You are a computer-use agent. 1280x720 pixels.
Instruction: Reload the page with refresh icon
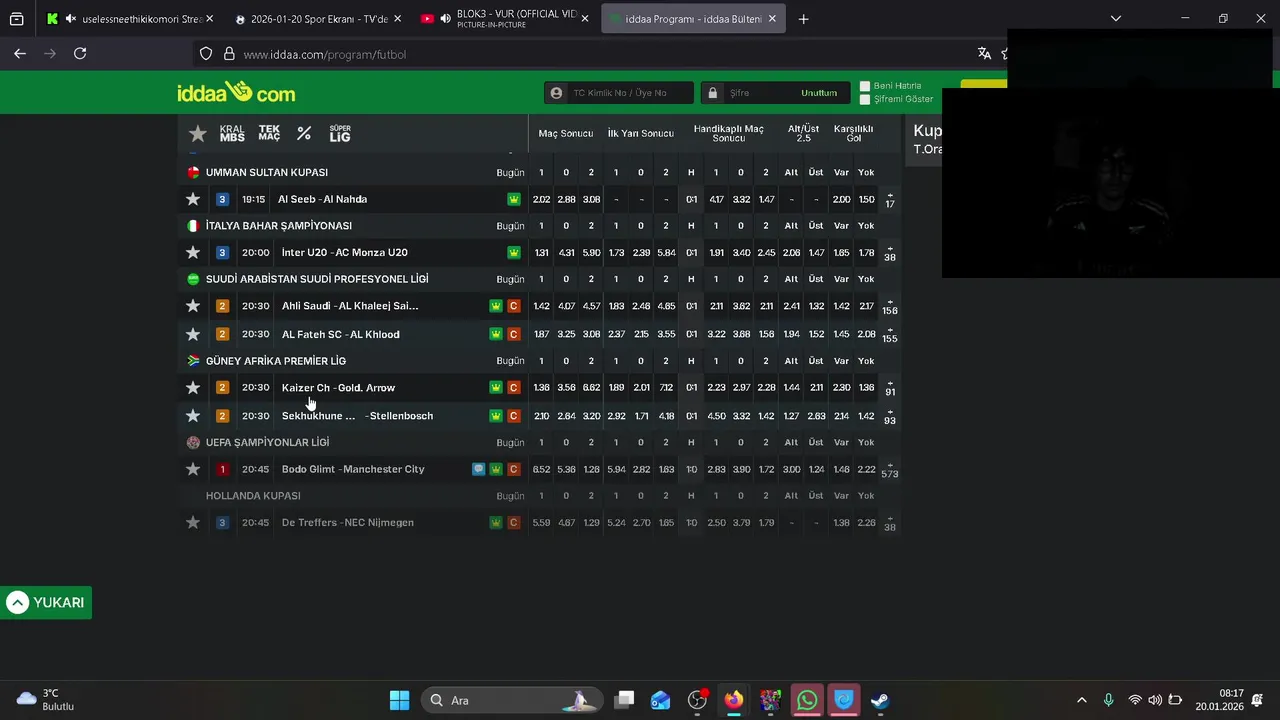coord(80,54)
